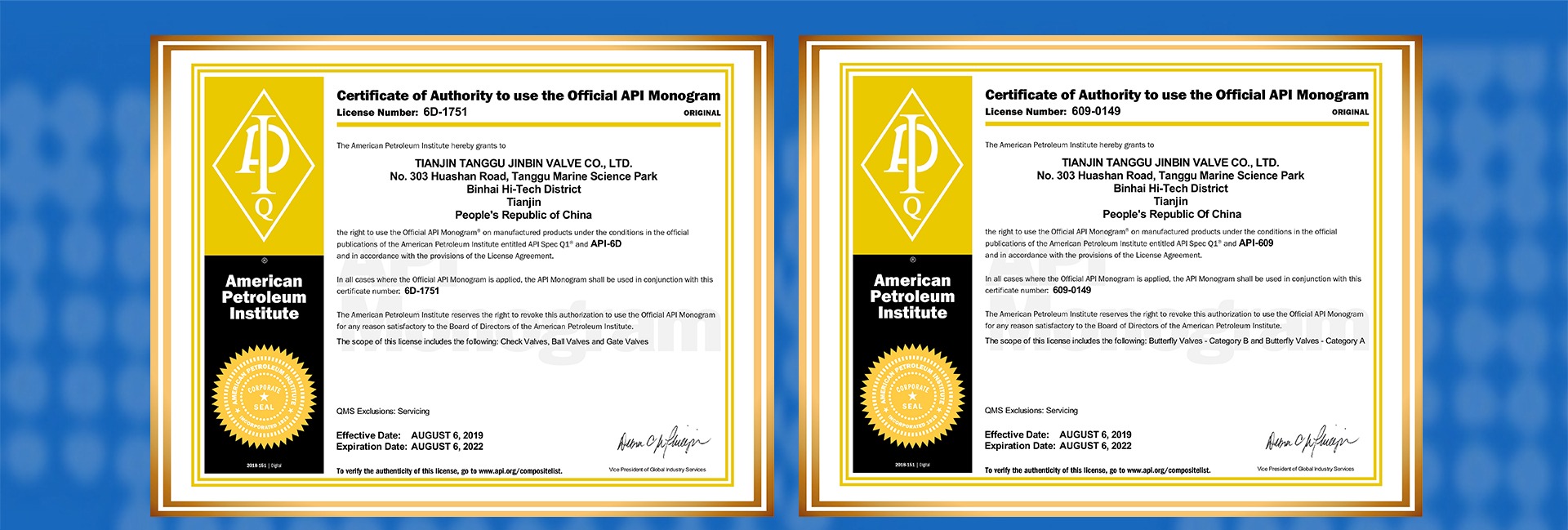Click 'Binhai Hi-Tech District' on 609-0149 certificate
This screenshot has width=1568, height=530.
click(x=1170, y=189)
